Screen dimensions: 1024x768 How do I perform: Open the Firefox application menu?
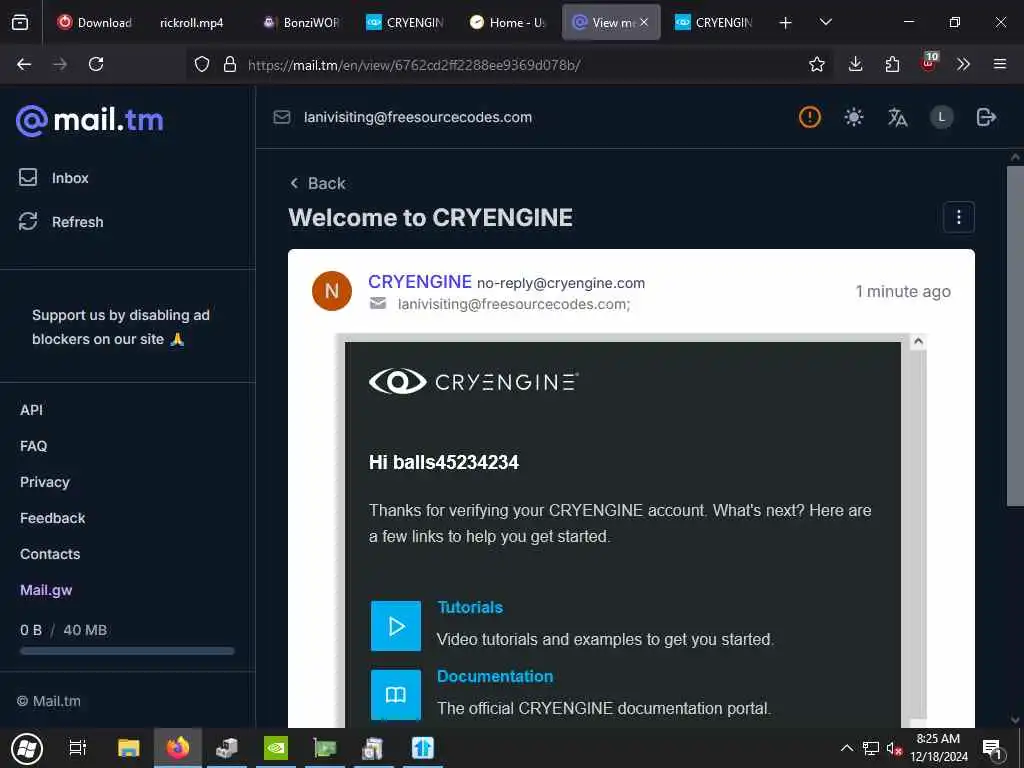(1000, 64)
